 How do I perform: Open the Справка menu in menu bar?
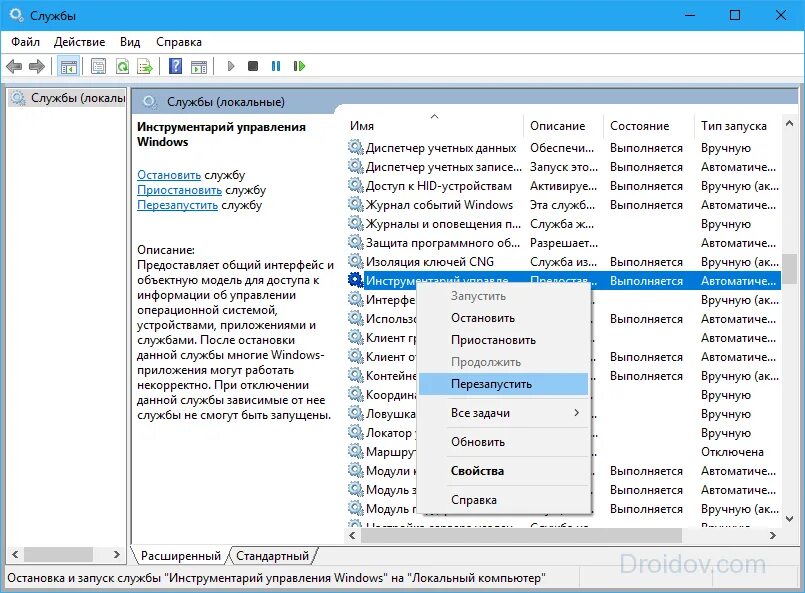179,42
